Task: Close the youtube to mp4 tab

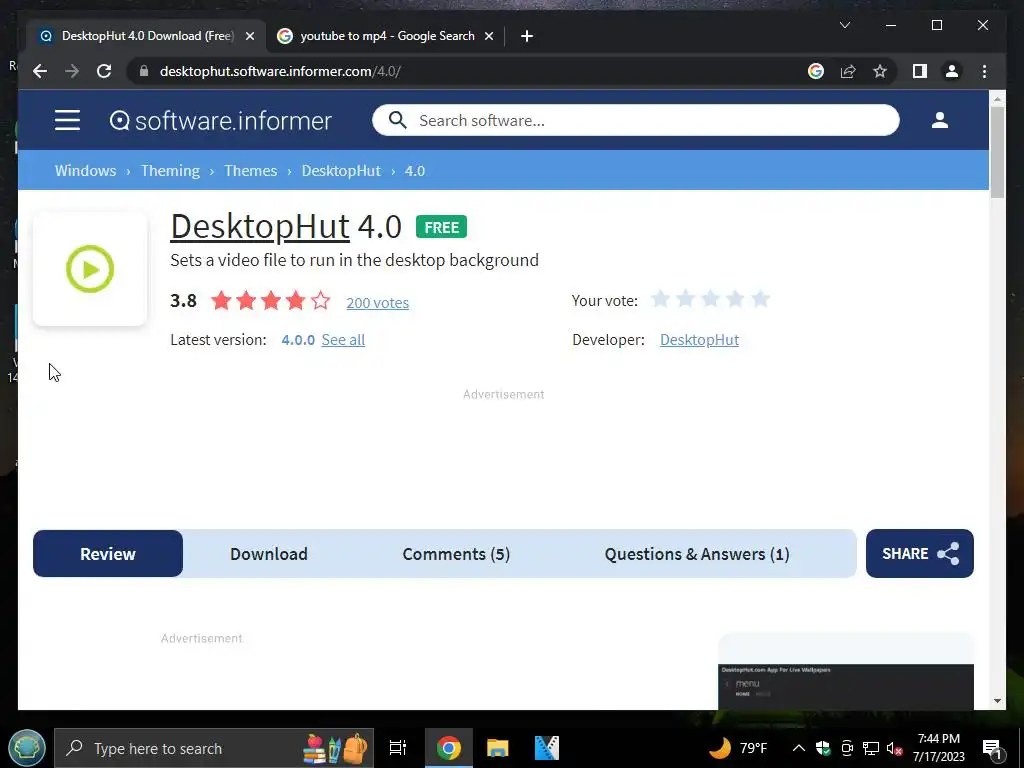Action: tap(488, 36)
